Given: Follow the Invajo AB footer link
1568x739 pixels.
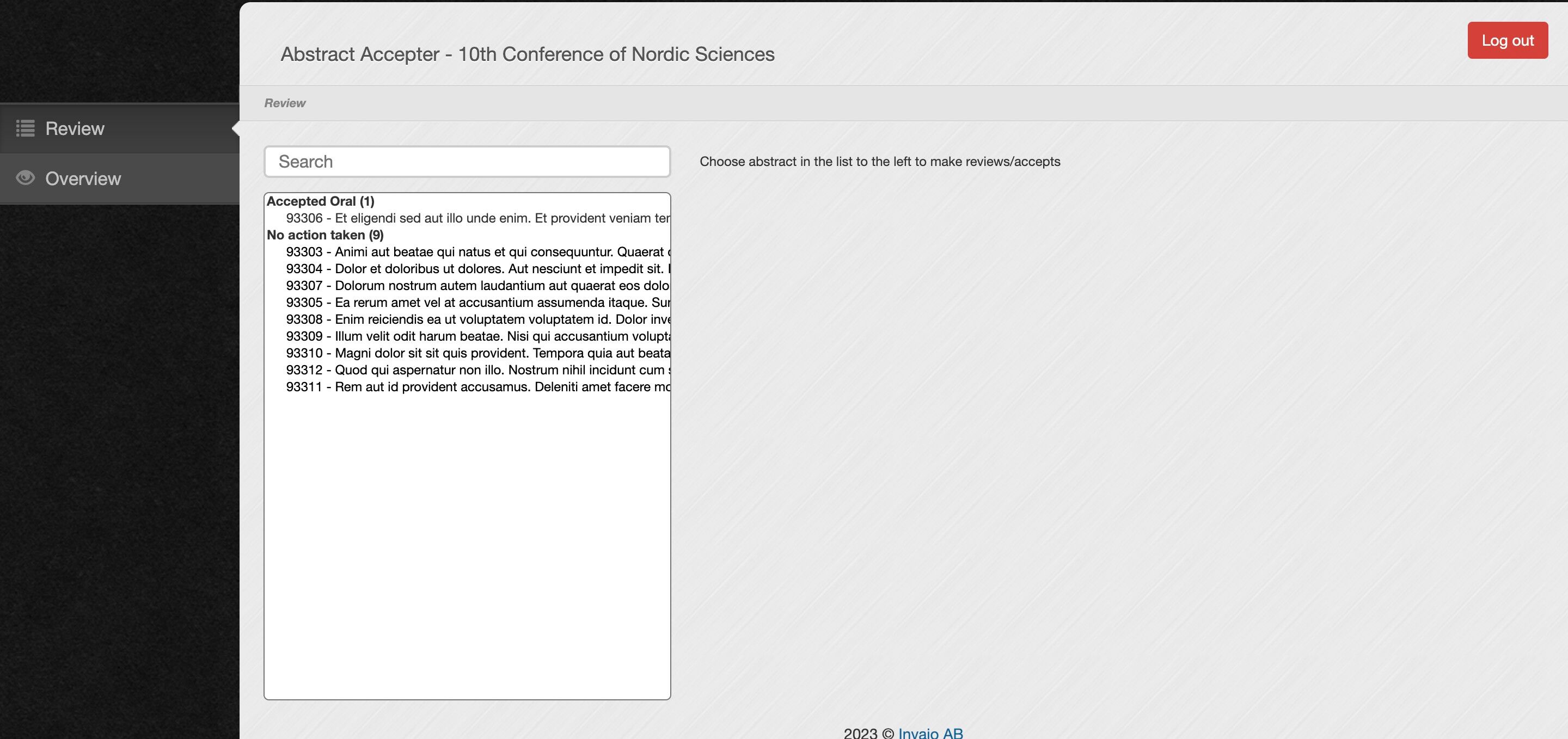Looking at the screenshot, I should (x=930, y=732).
